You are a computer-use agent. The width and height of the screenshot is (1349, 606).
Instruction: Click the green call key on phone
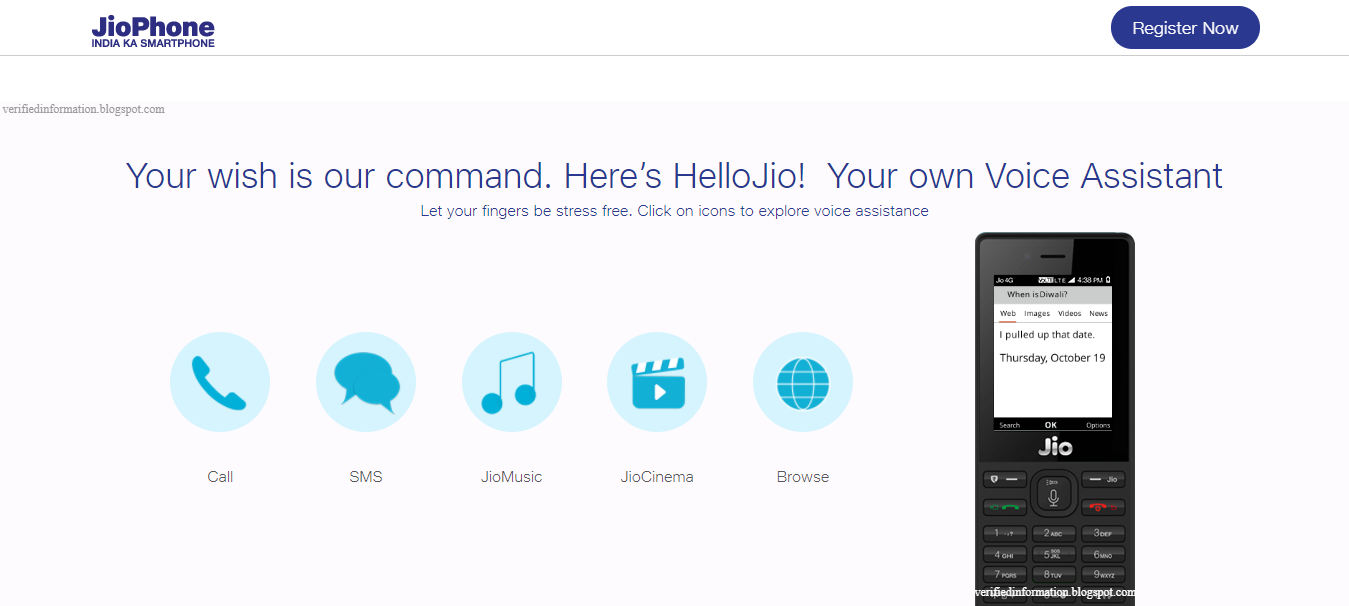pos(1006,507)
